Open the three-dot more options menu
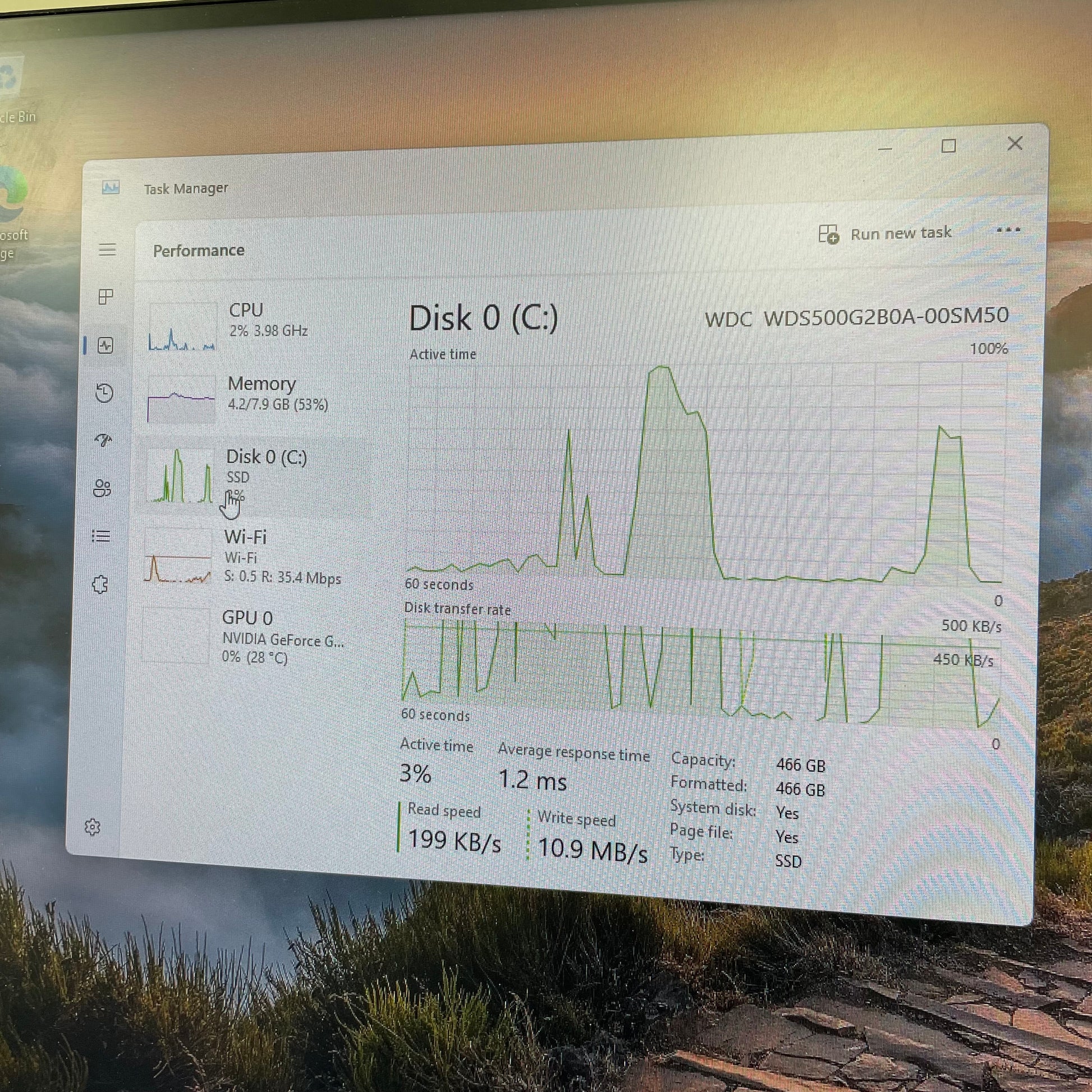Image resolution: width=1092 pixels, height=1092 pixels. pos(1008,230)
